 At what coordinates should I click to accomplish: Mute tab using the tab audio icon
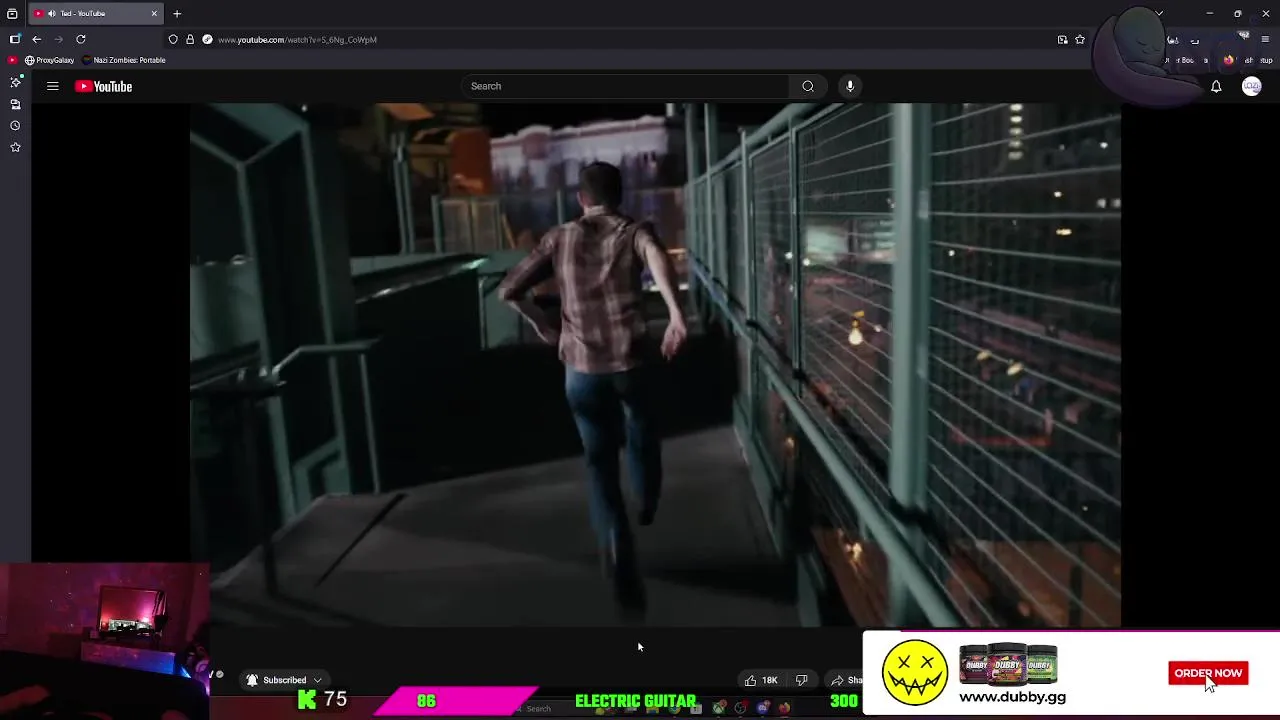(51, 13)
